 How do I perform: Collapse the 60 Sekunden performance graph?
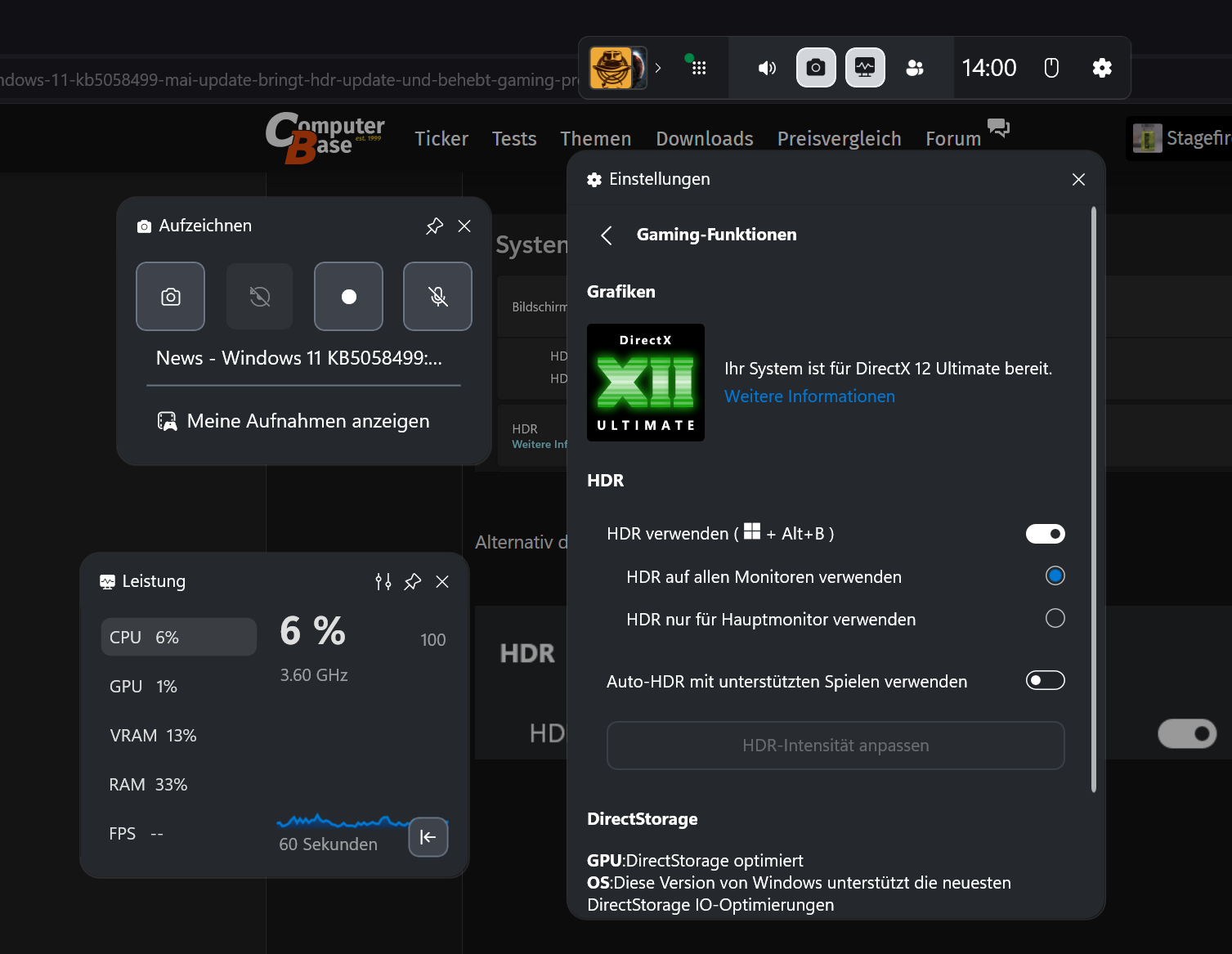point(428,837)
